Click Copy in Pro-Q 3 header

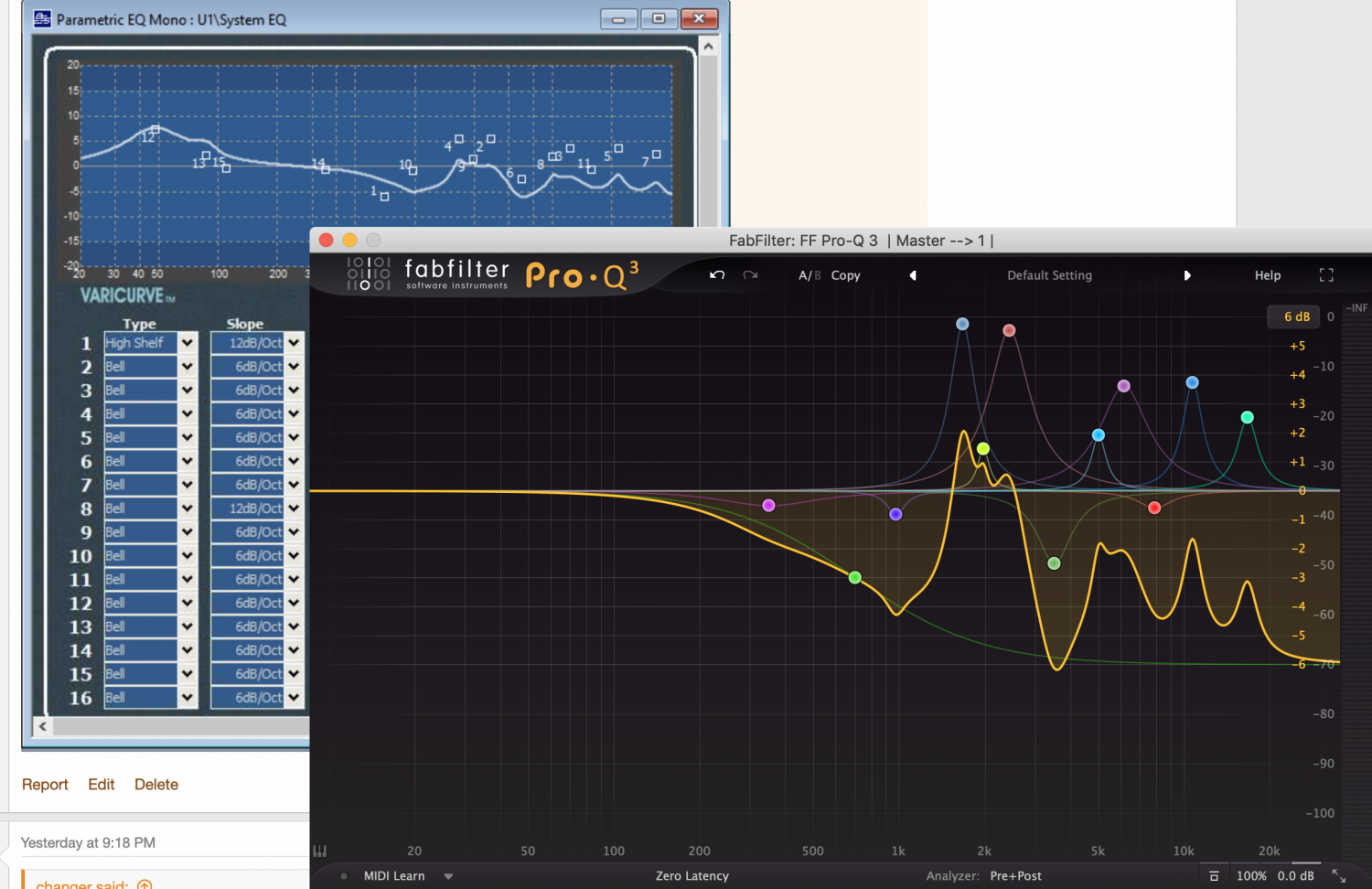point(845,275)
